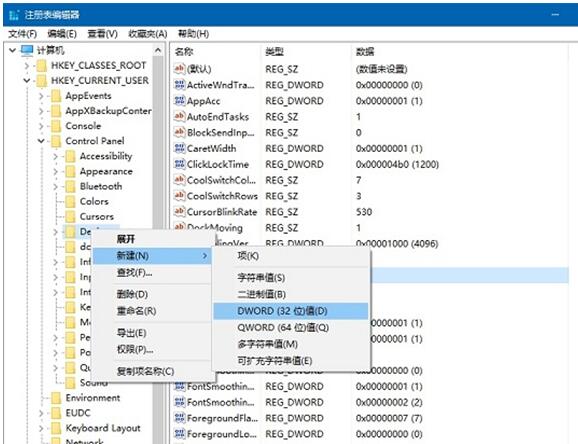Click the DWORD icon beside ClickLockTime

tap(180, 164)
